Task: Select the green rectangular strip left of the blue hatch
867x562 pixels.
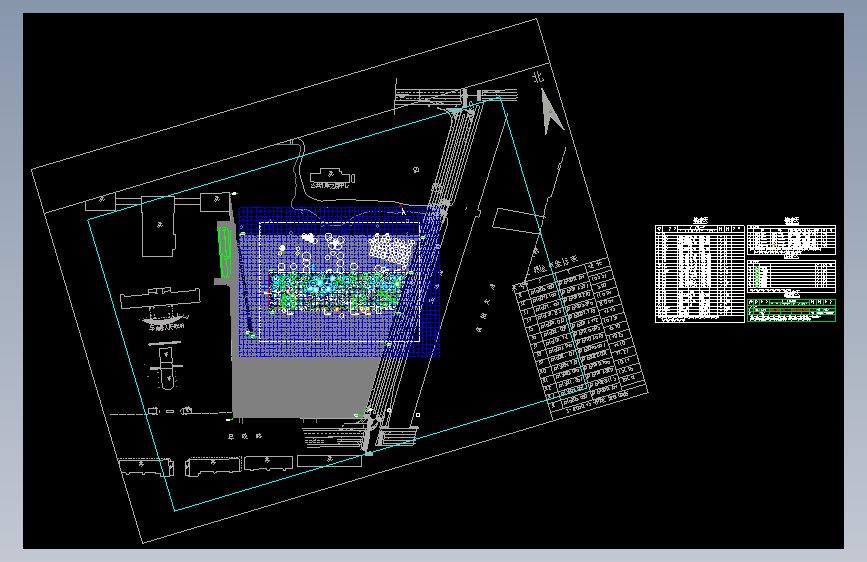Action: [225, 252]
